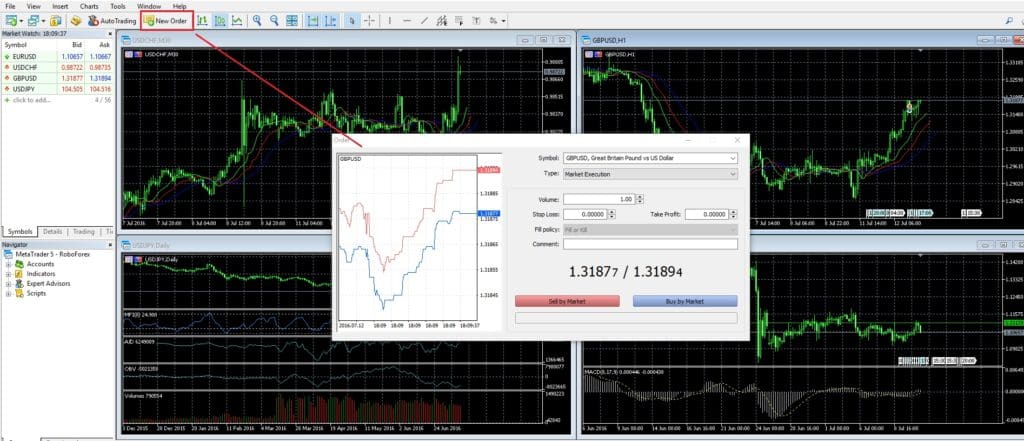The image size is (1024, 441).
Task: Switch to Details tab in Market Watch
Action: (x=52, y=231)
